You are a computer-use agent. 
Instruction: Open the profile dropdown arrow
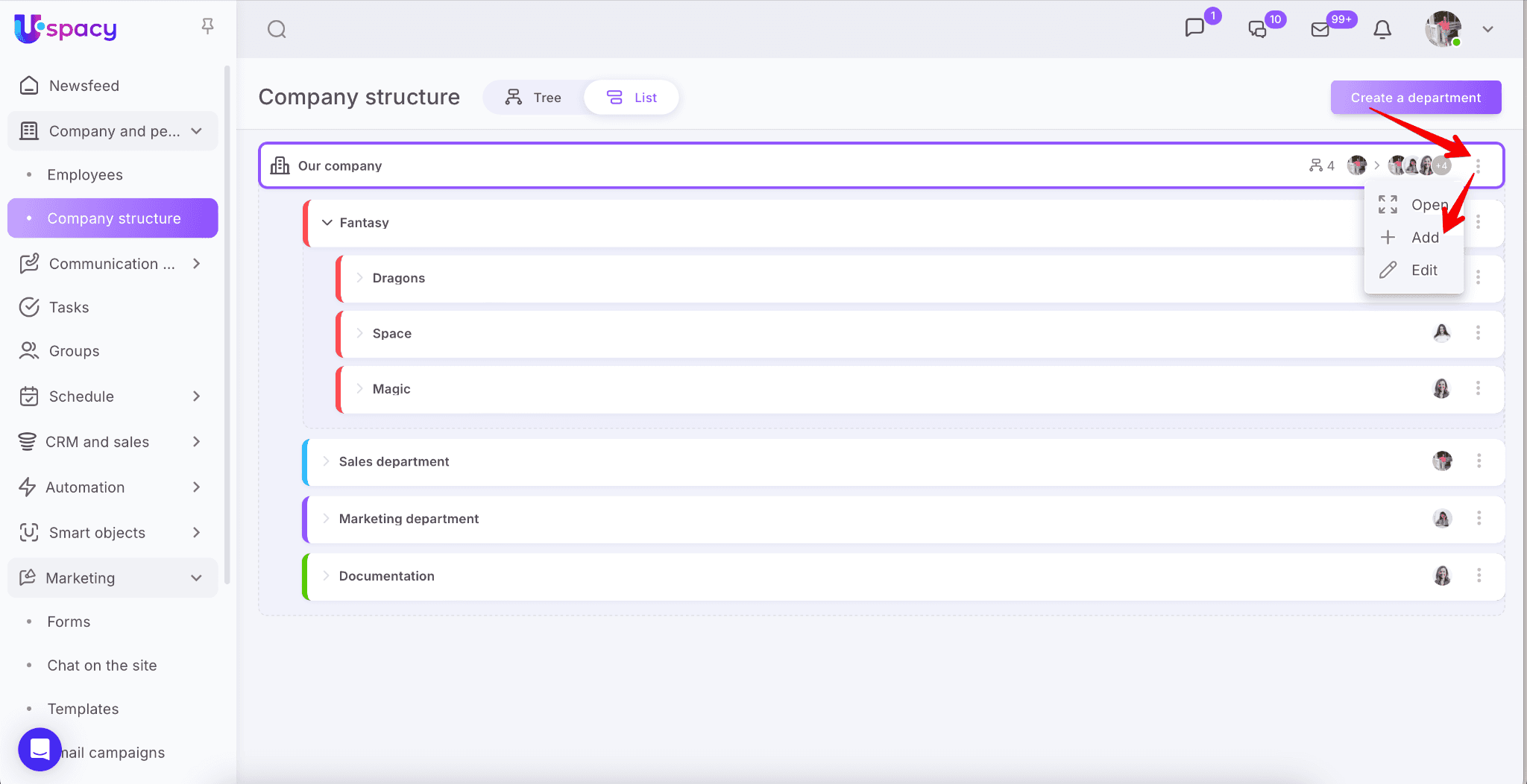click(1487, 29)
